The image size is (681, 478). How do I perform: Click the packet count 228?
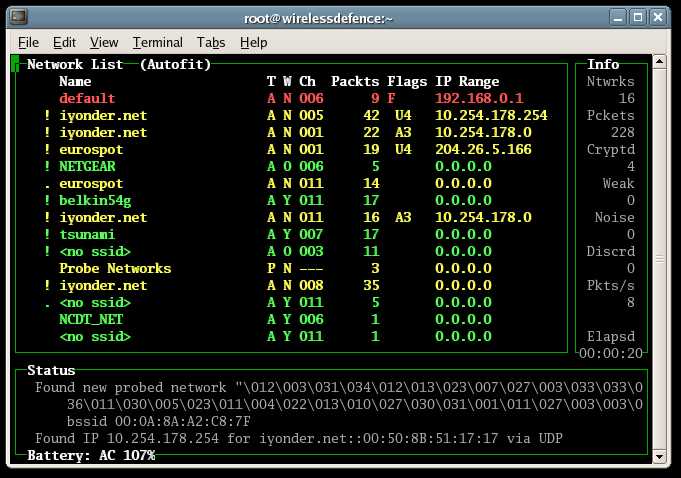click(x=623, y=132)
